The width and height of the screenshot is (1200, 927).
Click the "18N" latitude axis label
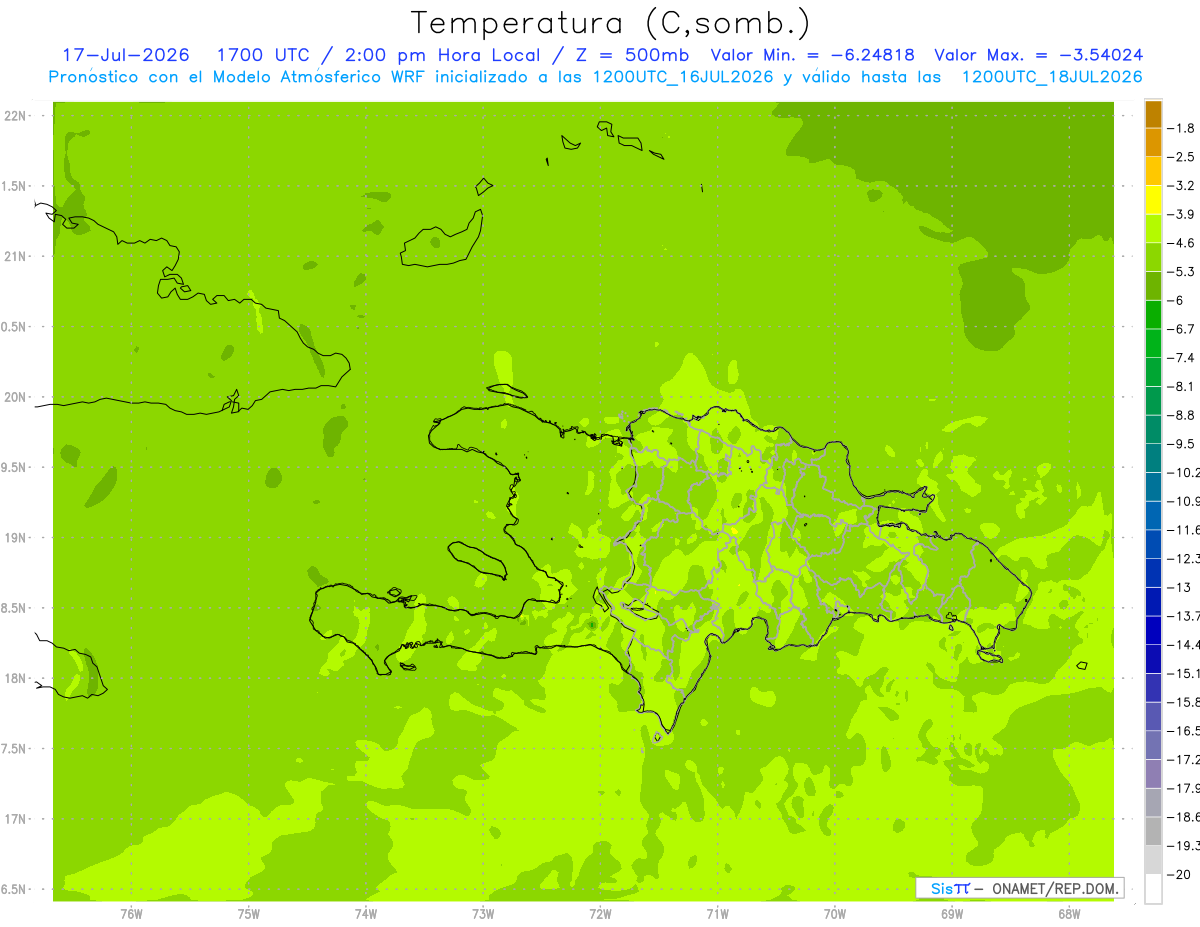tap(15, 678)
